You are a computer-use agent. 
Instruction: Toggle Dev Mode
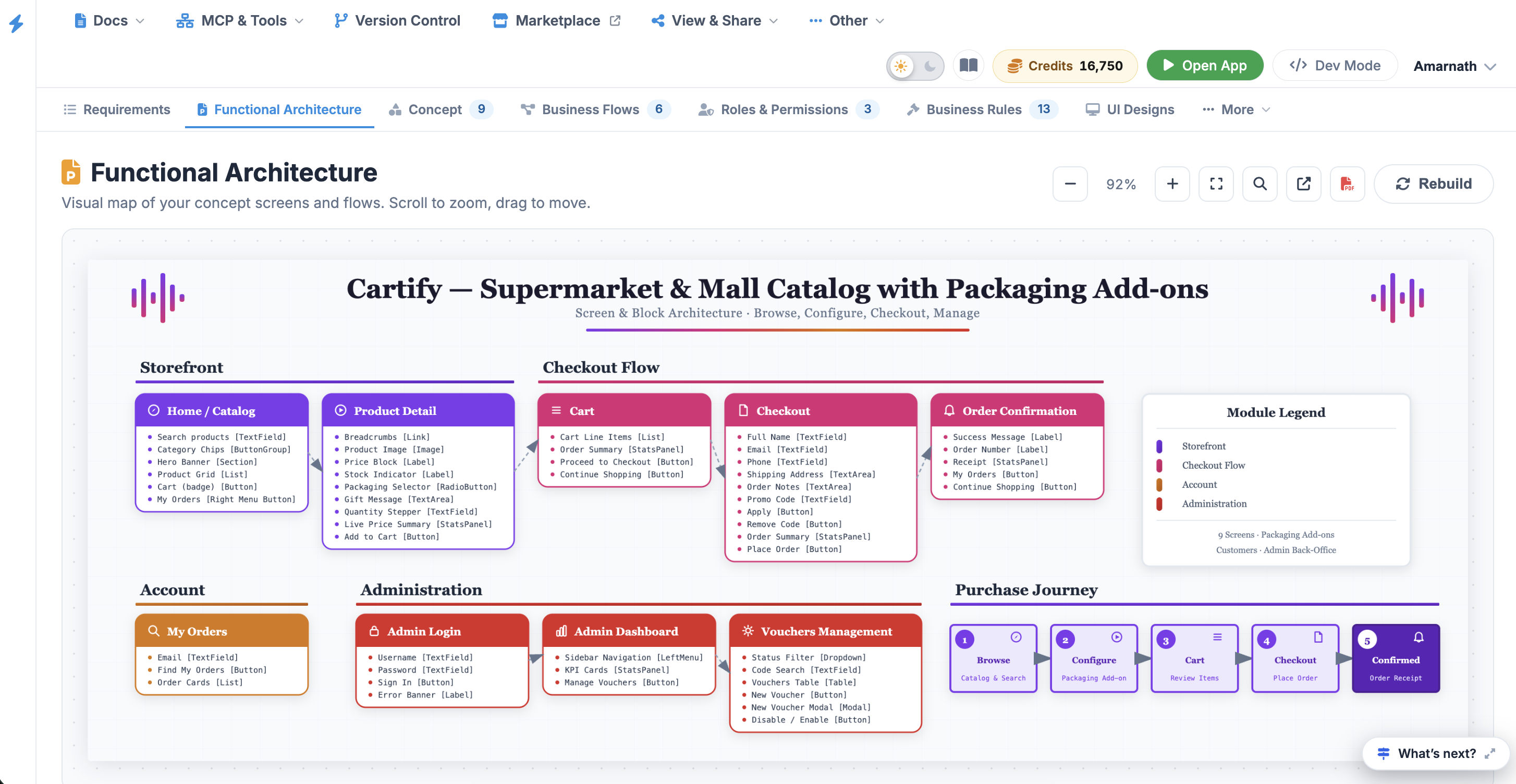(1335, 65)
